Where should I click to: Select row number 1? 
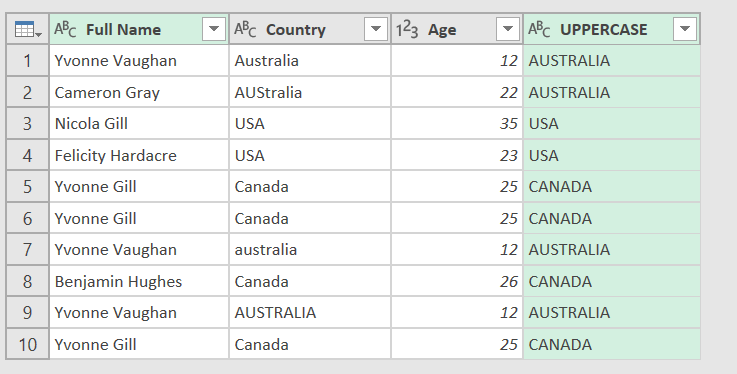pyautogui.click(x=28, y=61)
